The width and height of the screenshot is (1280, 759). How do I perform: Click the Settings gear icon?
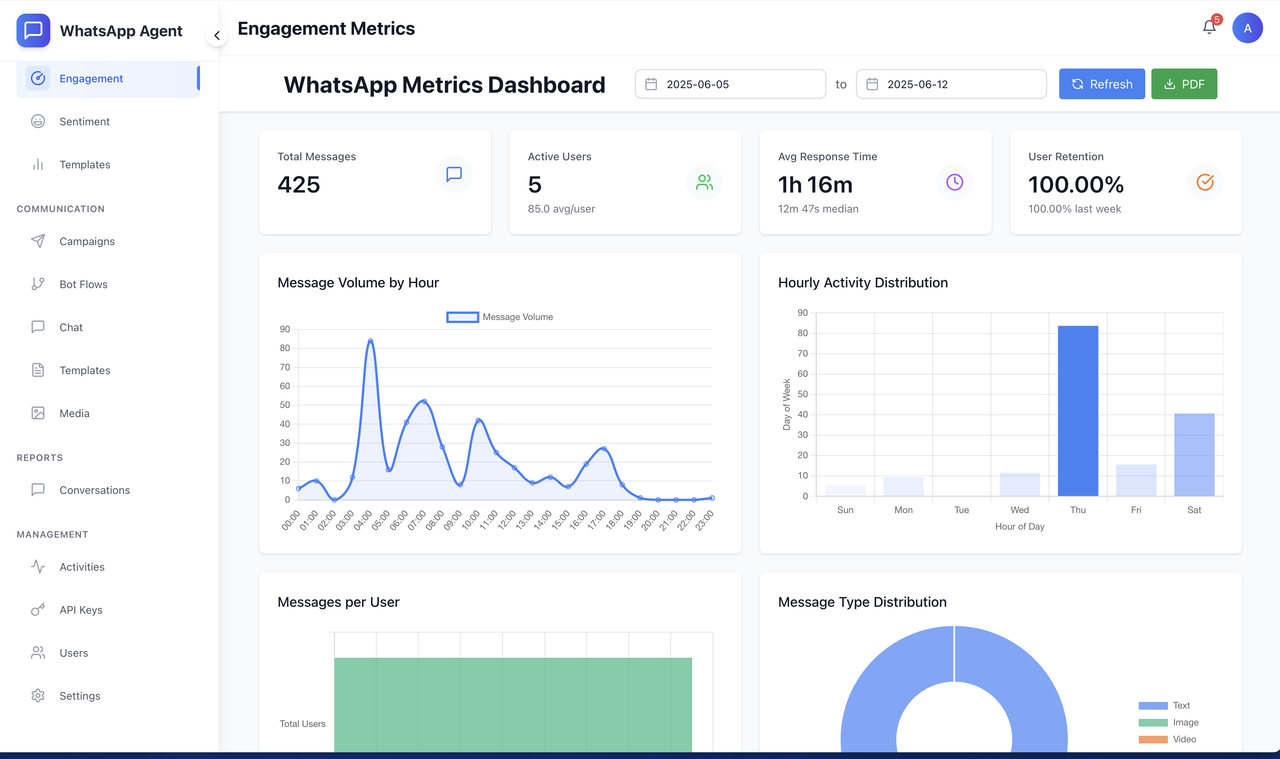[x=38, y=696]
